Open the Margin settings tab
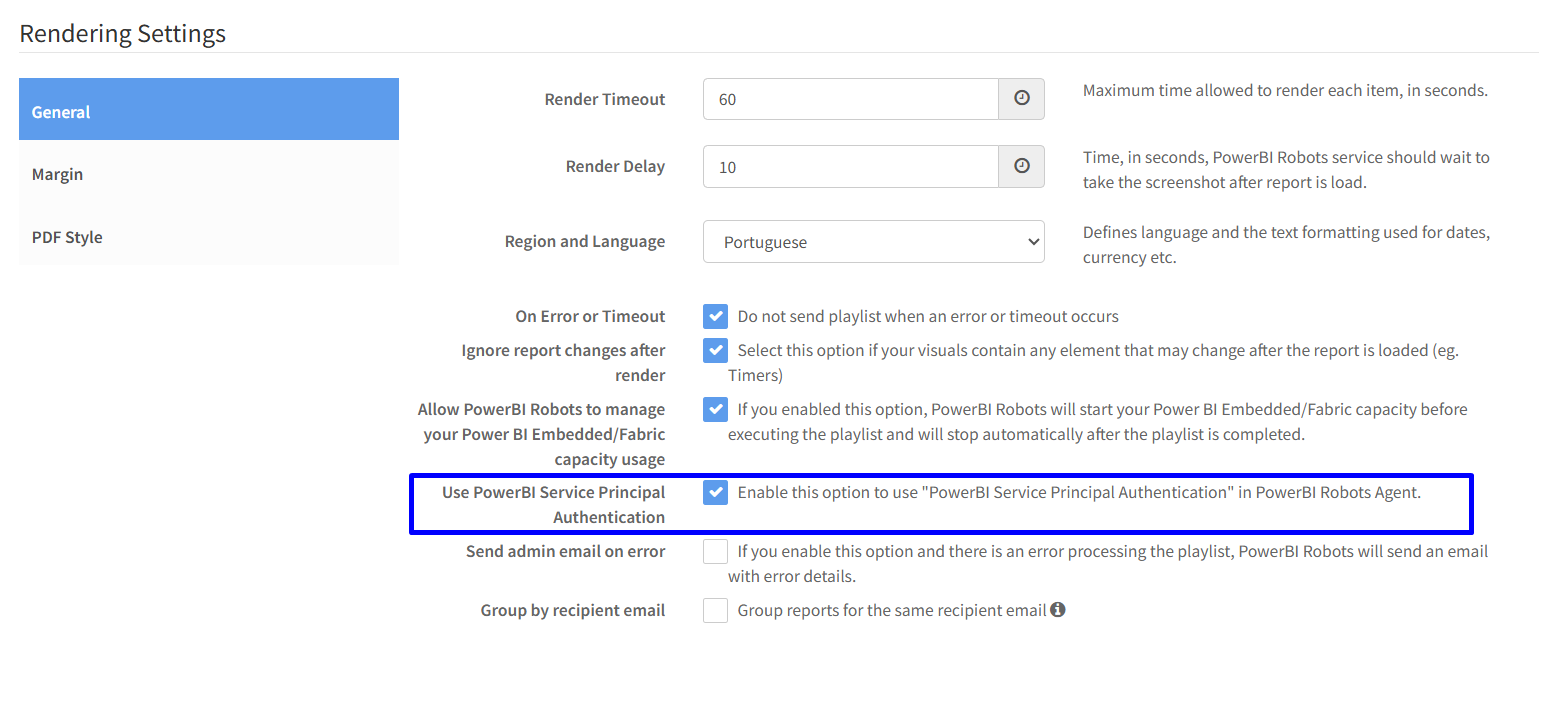Screen dimensions: 1562x716 (x=208, y=174)
